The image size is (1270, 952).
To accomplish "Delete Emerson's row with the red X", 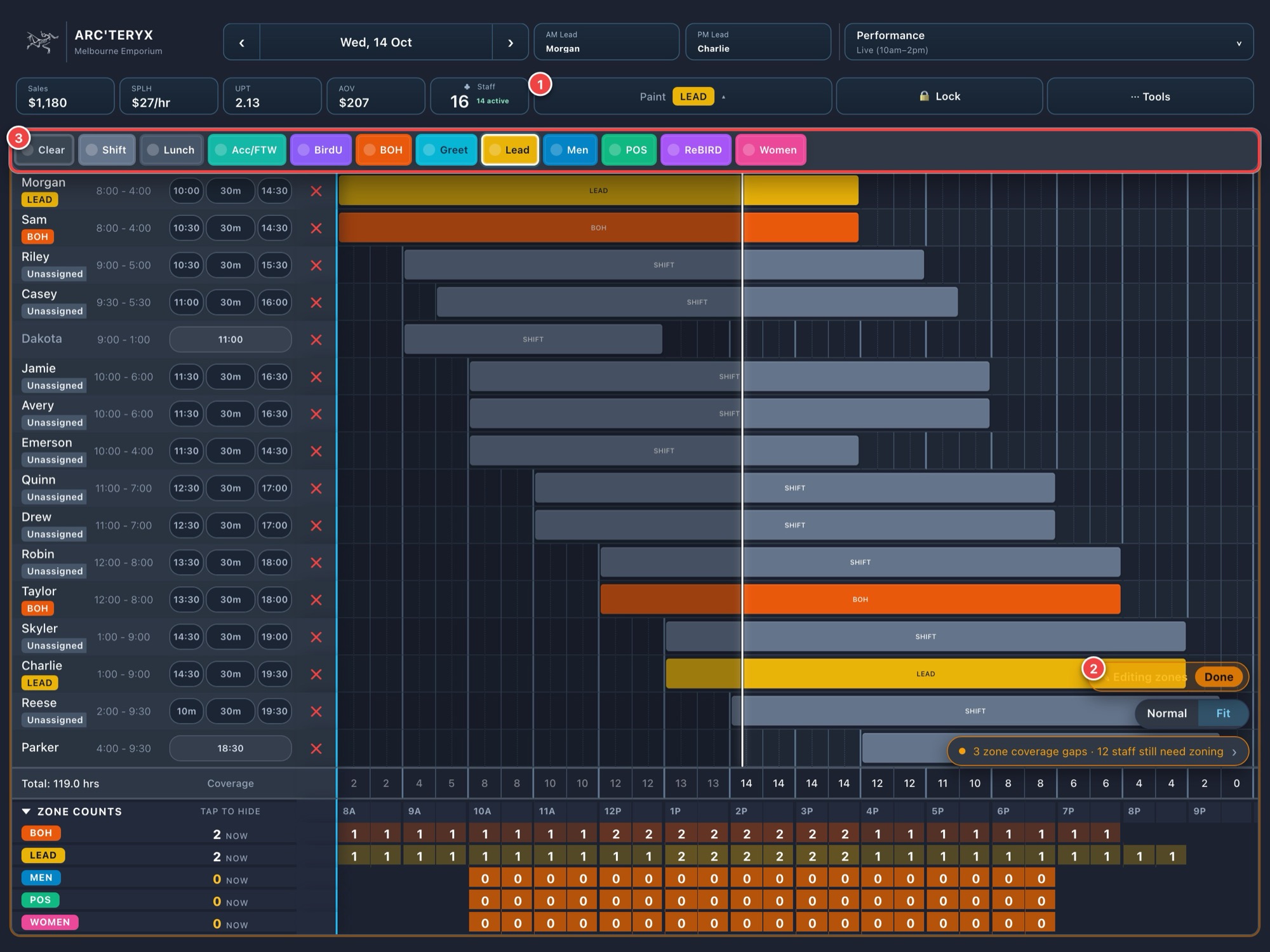I will coord(316,451).
